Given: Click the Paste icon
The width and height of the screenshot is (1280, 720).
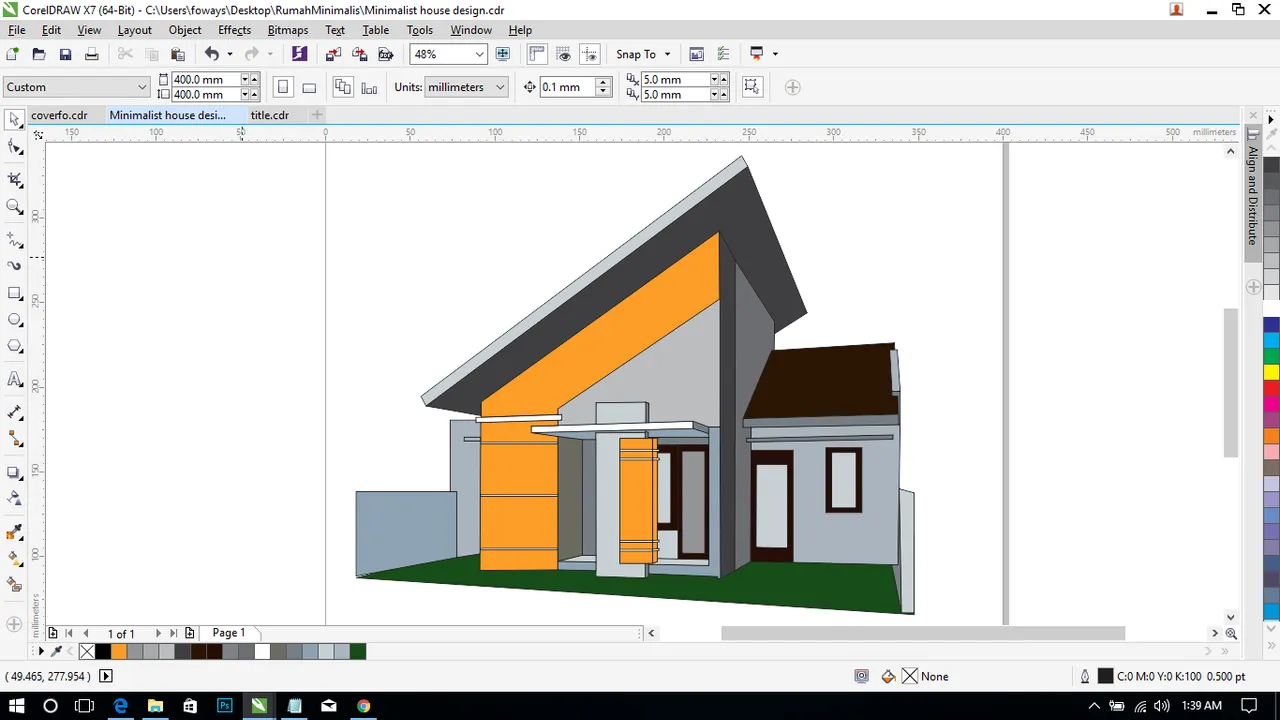Looking at the screenshot, I should pos(178,54).
